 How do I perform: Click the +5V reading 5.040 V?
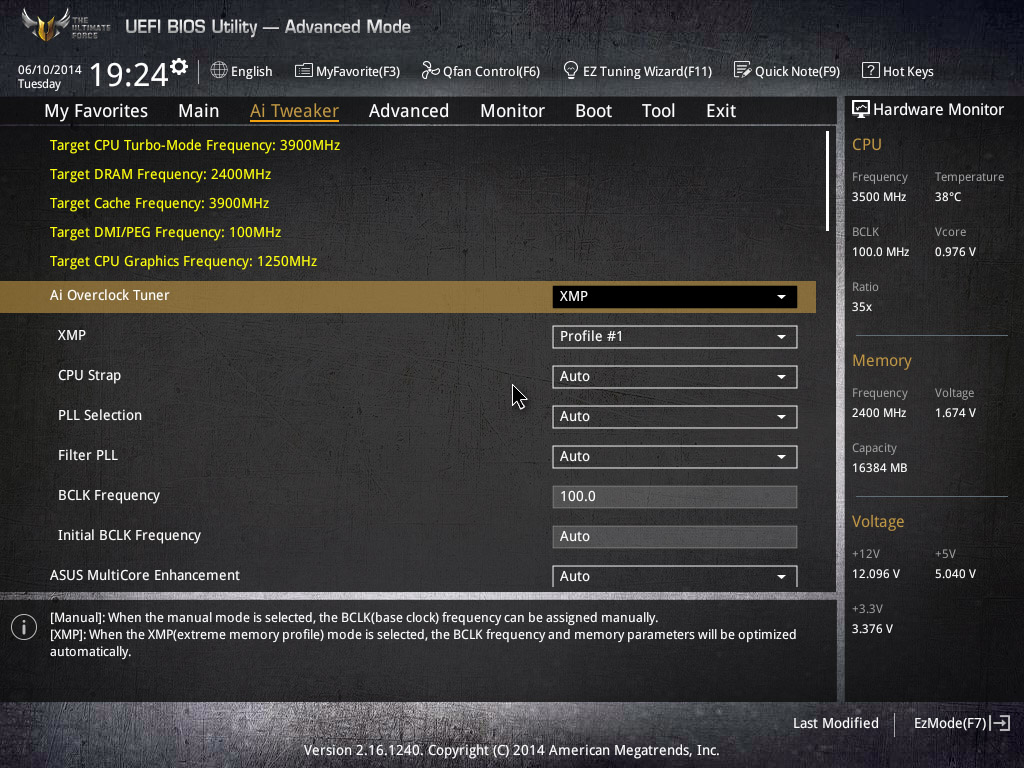coord(955,573)
